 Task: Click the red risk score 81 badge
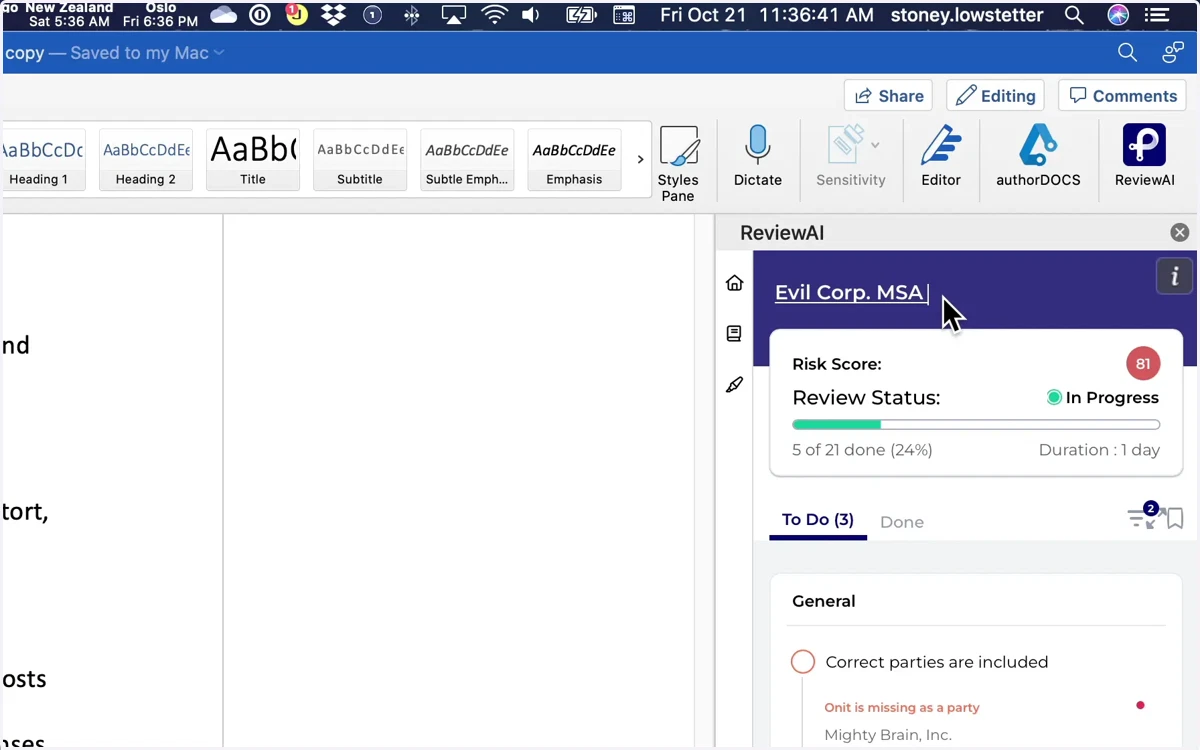[x=1143, y=364]
